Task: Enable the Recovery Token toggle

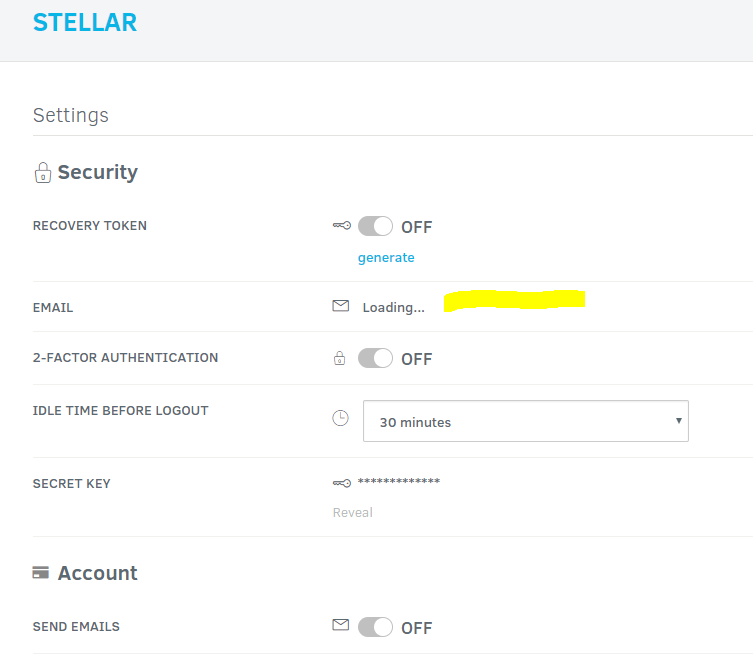Action: (376, 227)
